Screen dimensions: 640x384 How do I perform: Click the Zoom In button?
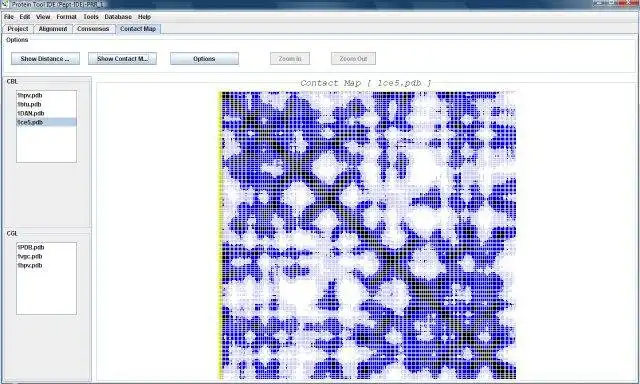[x=290, y=59]
